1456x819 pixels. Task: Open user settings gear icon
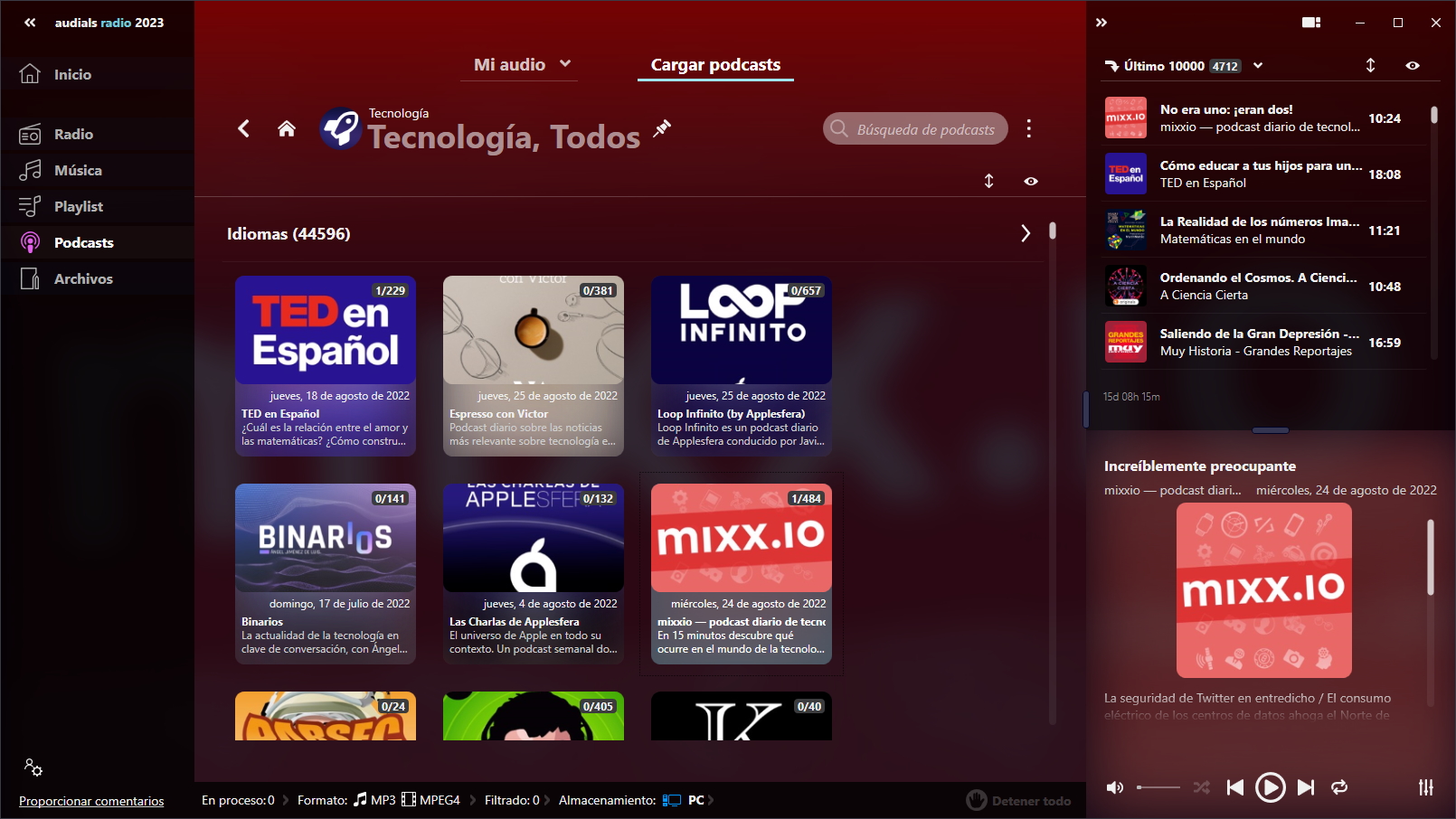coord(33,767)
